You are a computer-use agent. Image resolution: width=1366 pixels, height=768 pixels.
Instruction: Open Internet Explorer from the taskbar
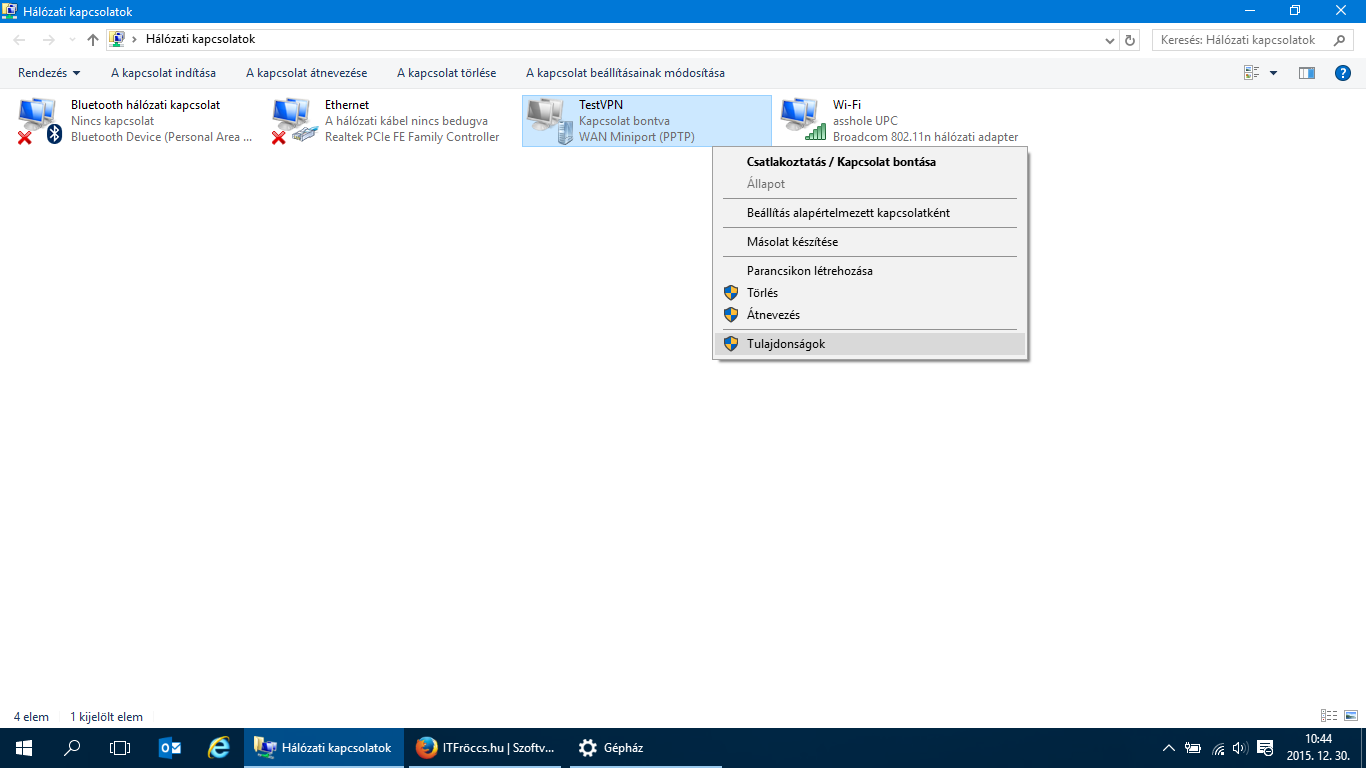[218, 748]
